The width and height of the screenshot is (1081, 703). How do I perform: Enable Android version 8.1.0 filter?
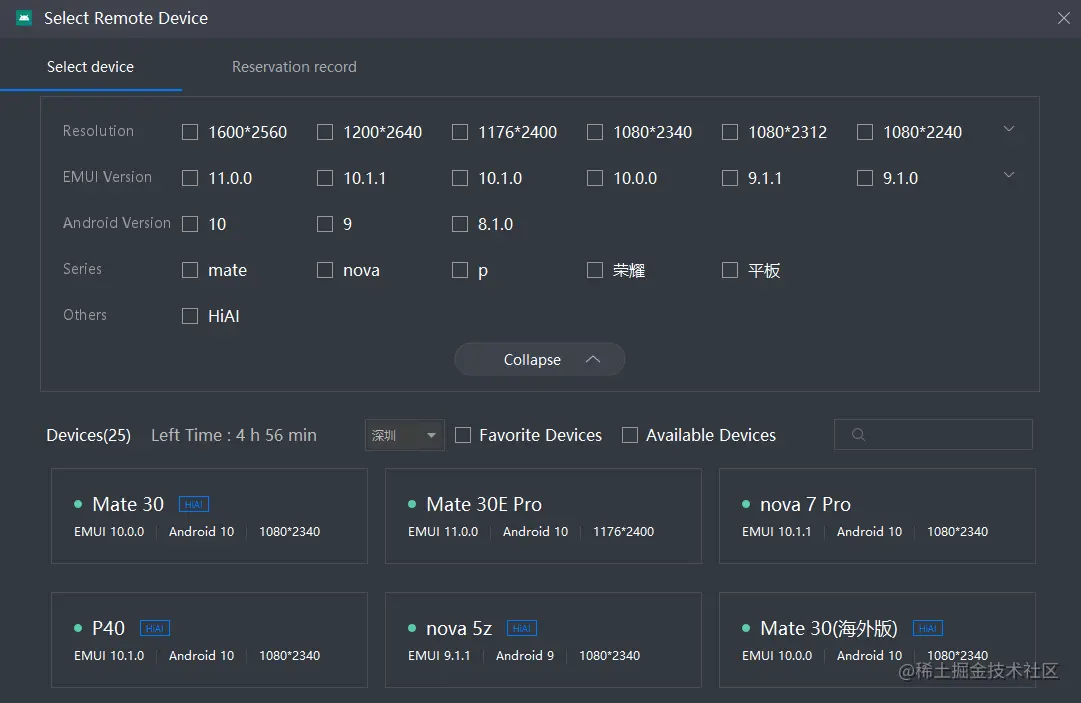[460, 224]
